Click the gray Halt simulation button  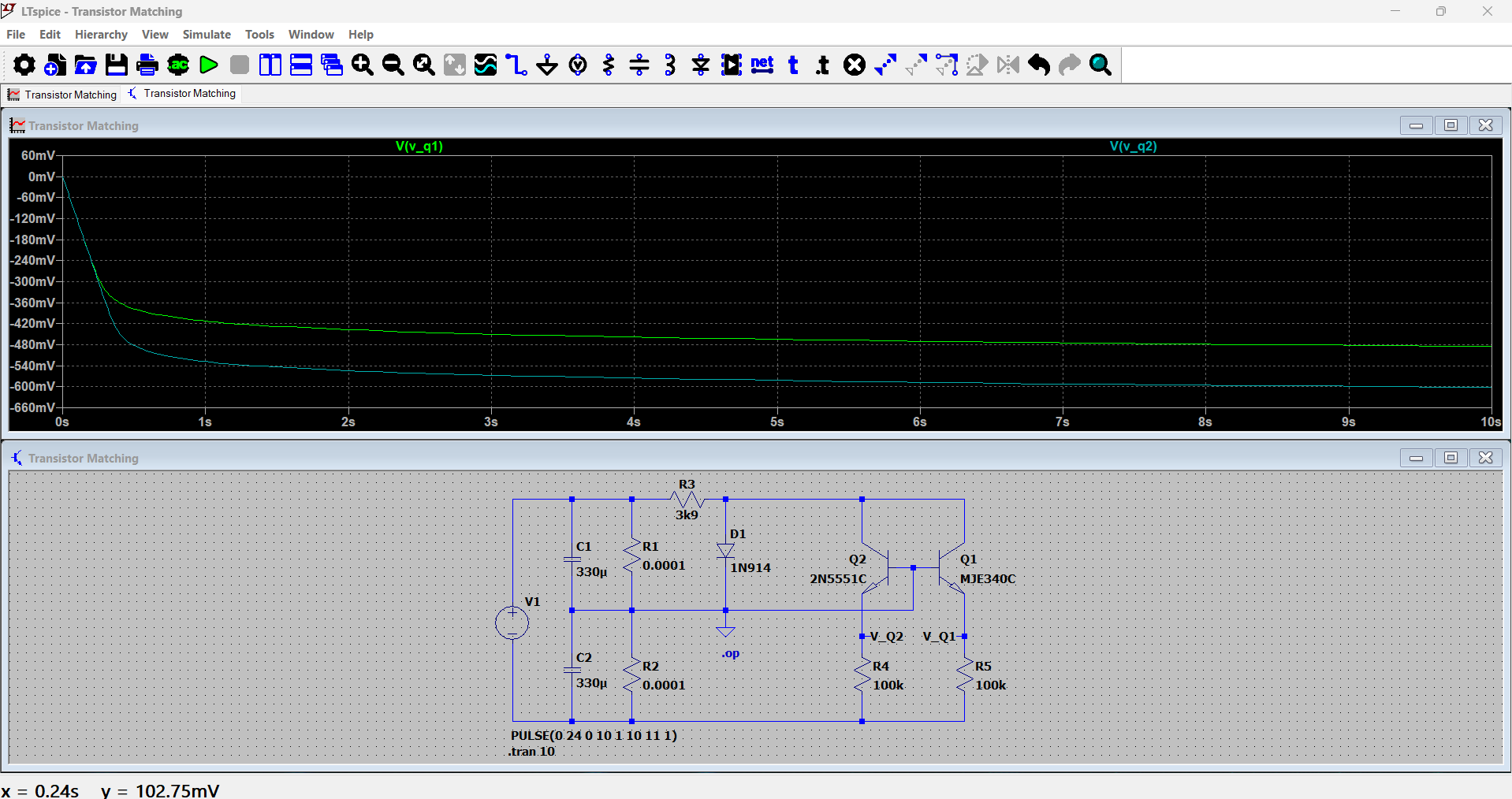coord(240,65)
